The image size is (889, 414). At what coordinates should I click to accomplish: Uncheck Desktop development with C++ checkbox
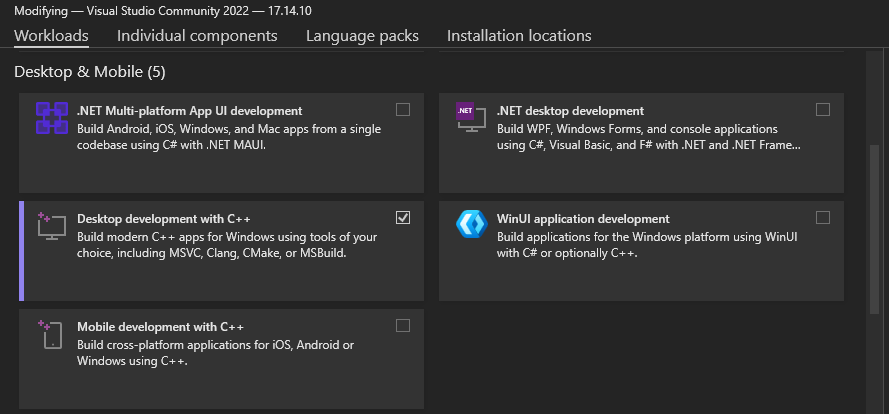403,217
